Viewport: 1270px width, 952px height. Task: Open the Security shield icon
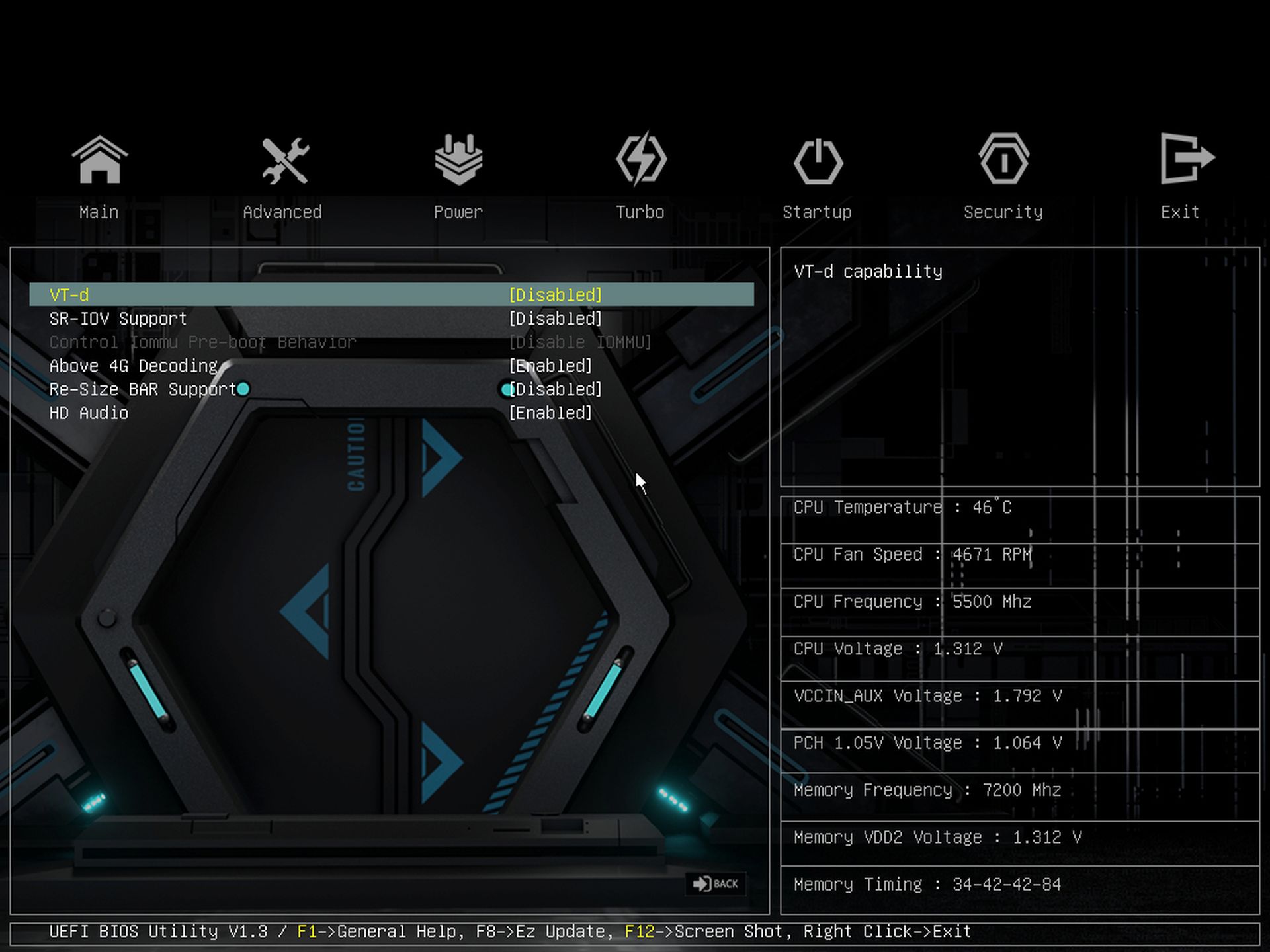click(1003, 160)
